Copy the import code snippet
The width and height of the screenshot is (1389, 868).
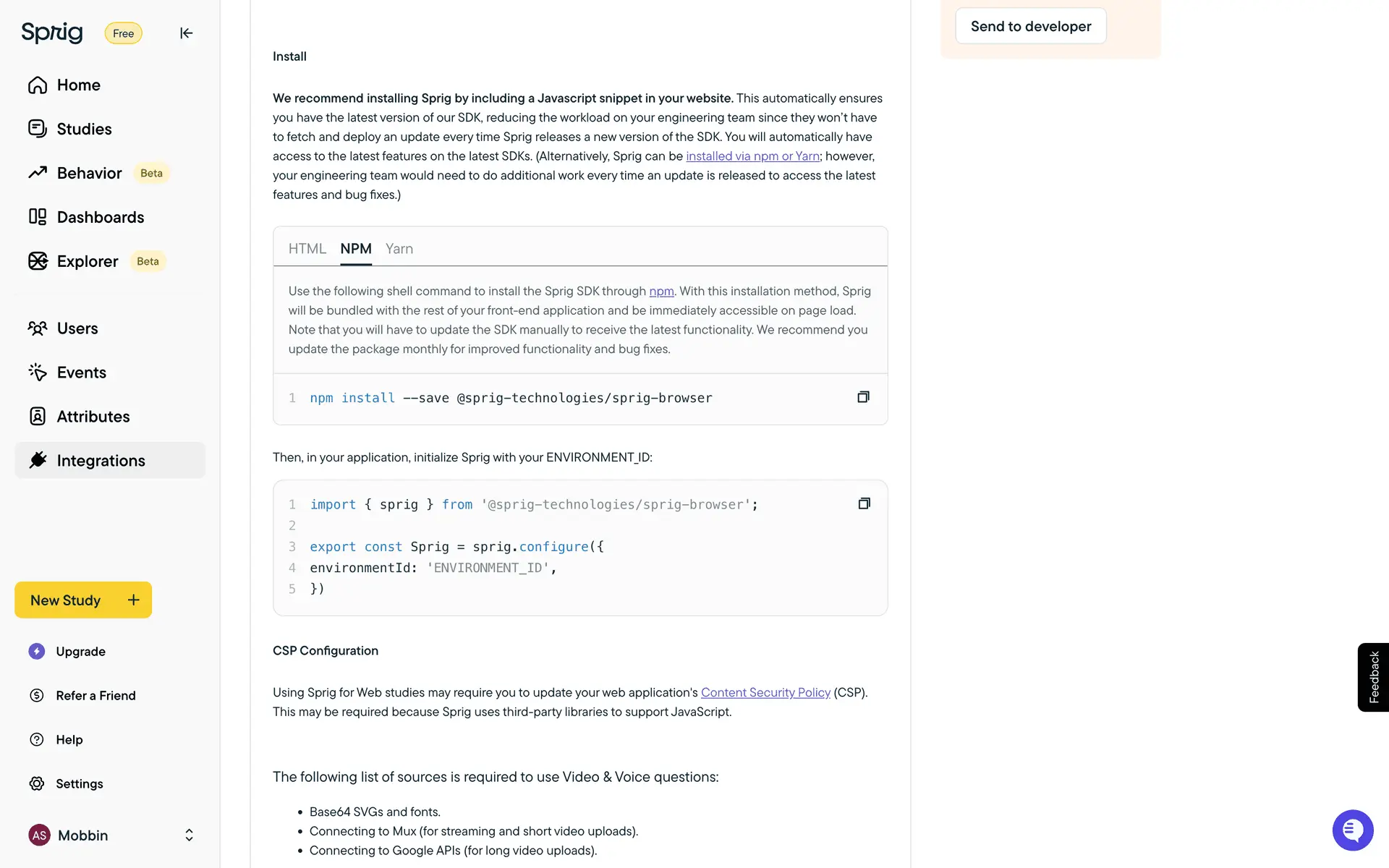864,503
